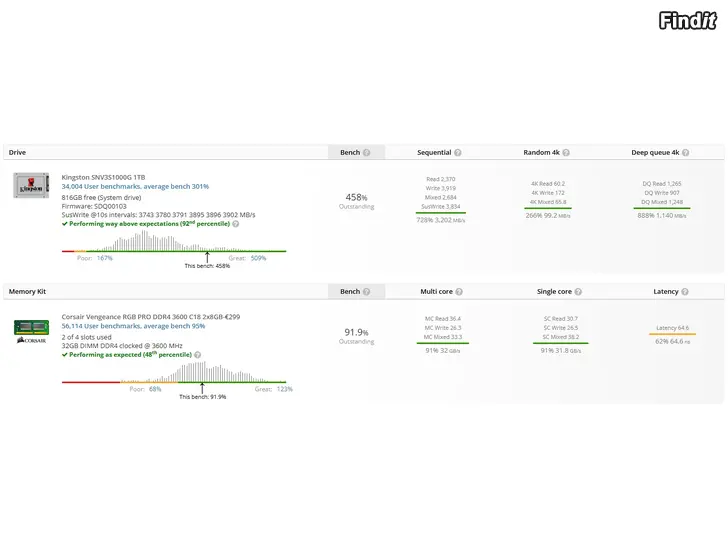This screenshot has height=546, width=728.
Task: Select the Drive Bench column header
Action: pyautogui.click(x=357, y=152)
